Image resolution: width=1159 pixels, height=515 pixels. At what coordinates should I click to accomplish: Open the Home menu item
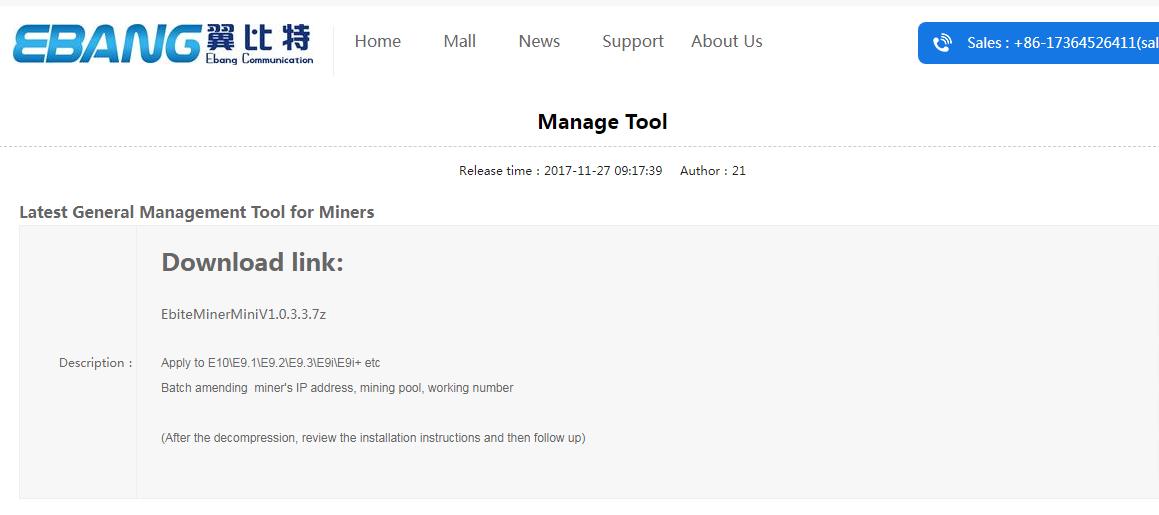pyautogui.click(x=377, y=41)
